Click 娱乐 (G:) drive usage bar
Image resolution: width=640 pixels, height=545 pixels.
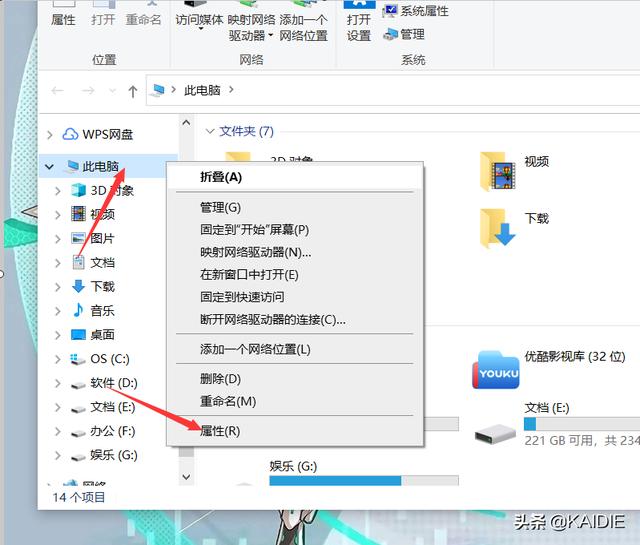tap(364, 480)
